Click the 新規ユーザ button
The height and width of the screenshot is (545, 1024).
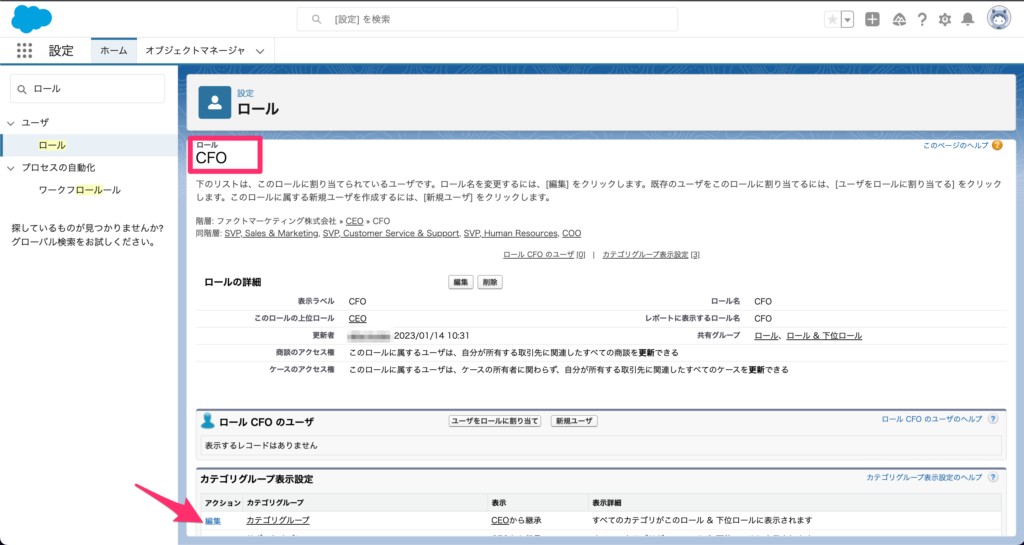[574, 421]
